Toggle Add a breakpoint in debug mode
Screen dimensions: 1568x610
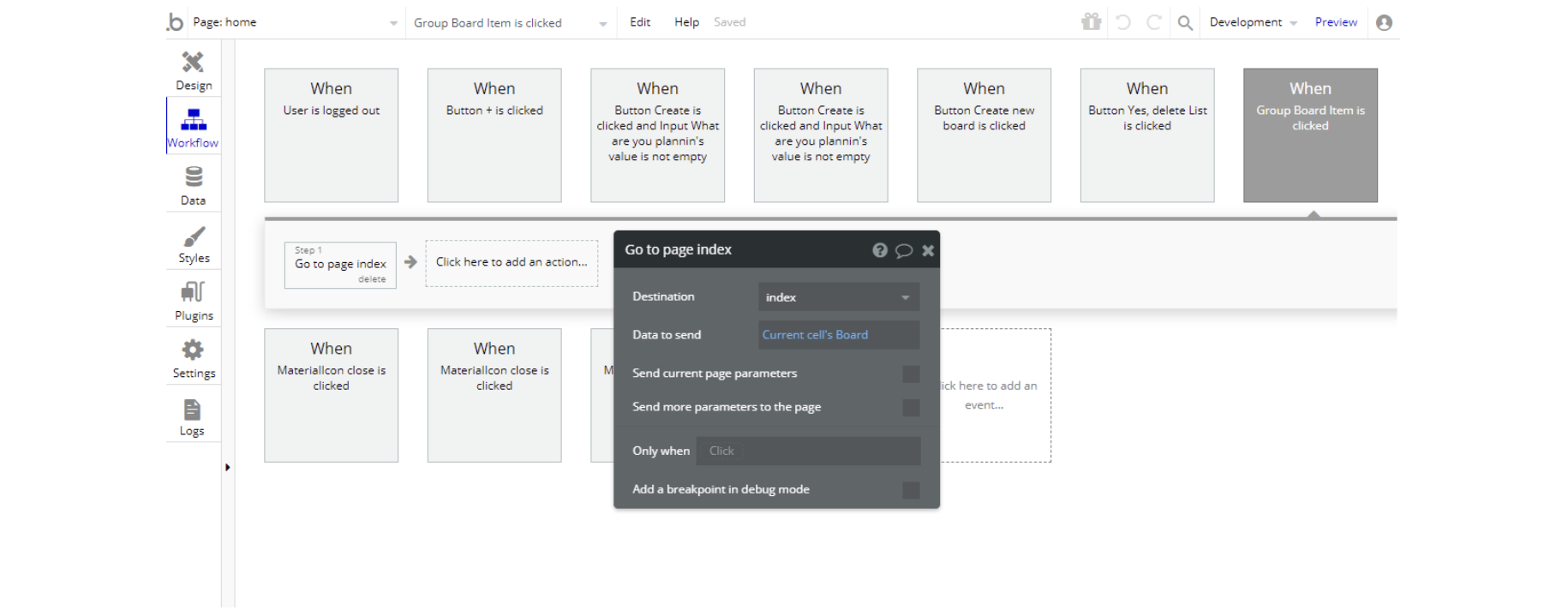[x=911, y=490]
